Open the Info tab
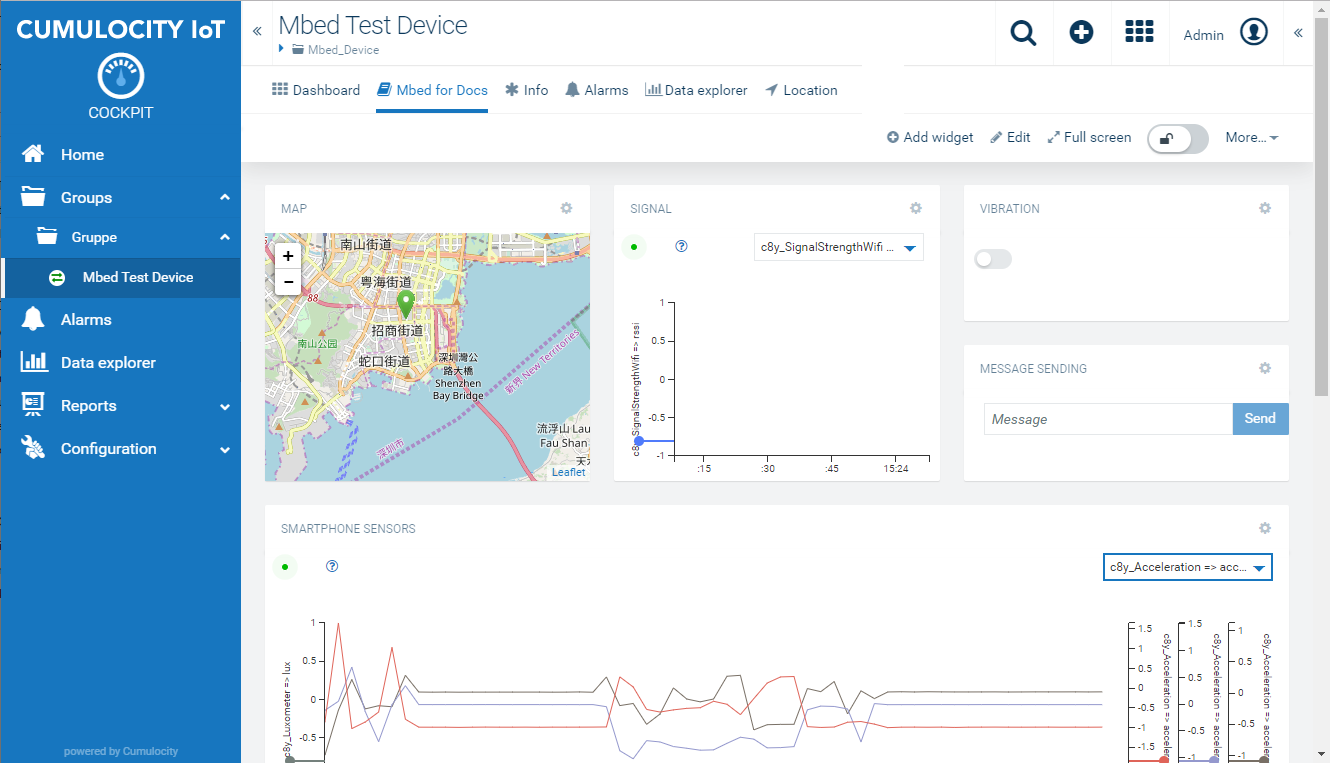Viewport: 1330px width, 763px height. pyautogui.click(x=526, y=90)
